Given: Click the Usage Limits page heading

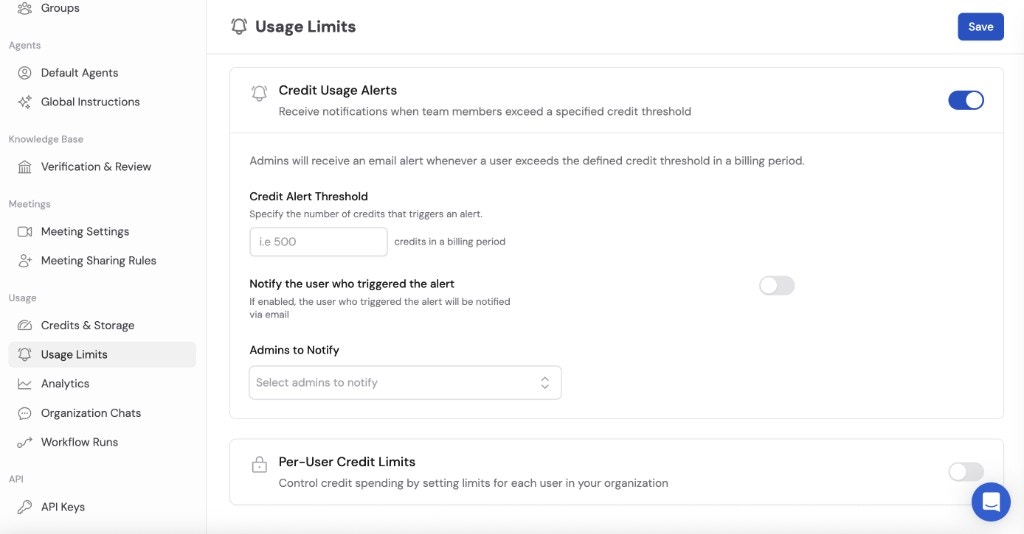Looking at the screenshot, I should click(x=306, y=26).
